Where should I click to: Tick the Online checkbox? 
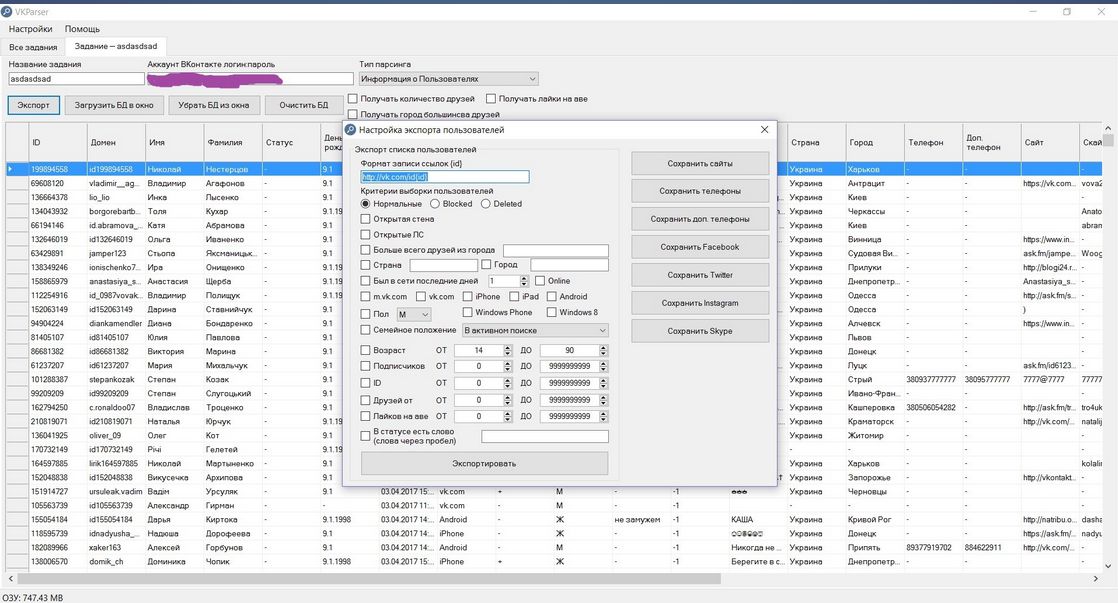(540, 281)
